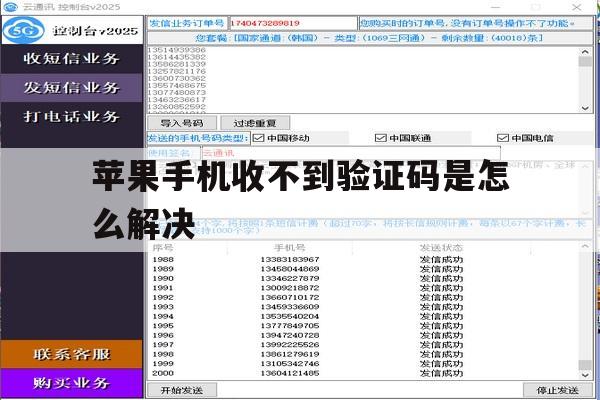Click phone number 13535540204
This screenshot has height=400, width=600.
(x=290, y=317)
